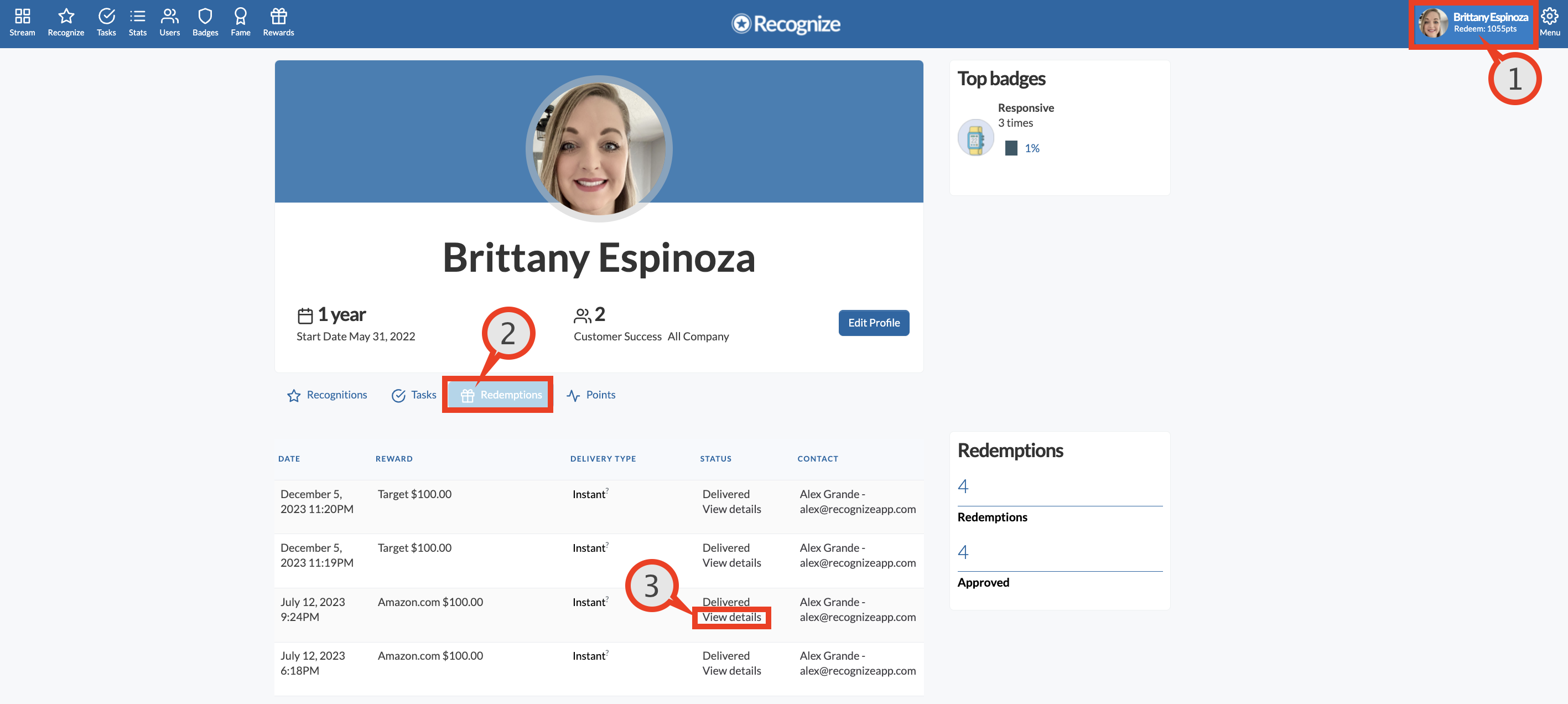Click the dark color square beside 1%
The width and height of the screenshot is (1568, 704).
(x=1010, y=148)
